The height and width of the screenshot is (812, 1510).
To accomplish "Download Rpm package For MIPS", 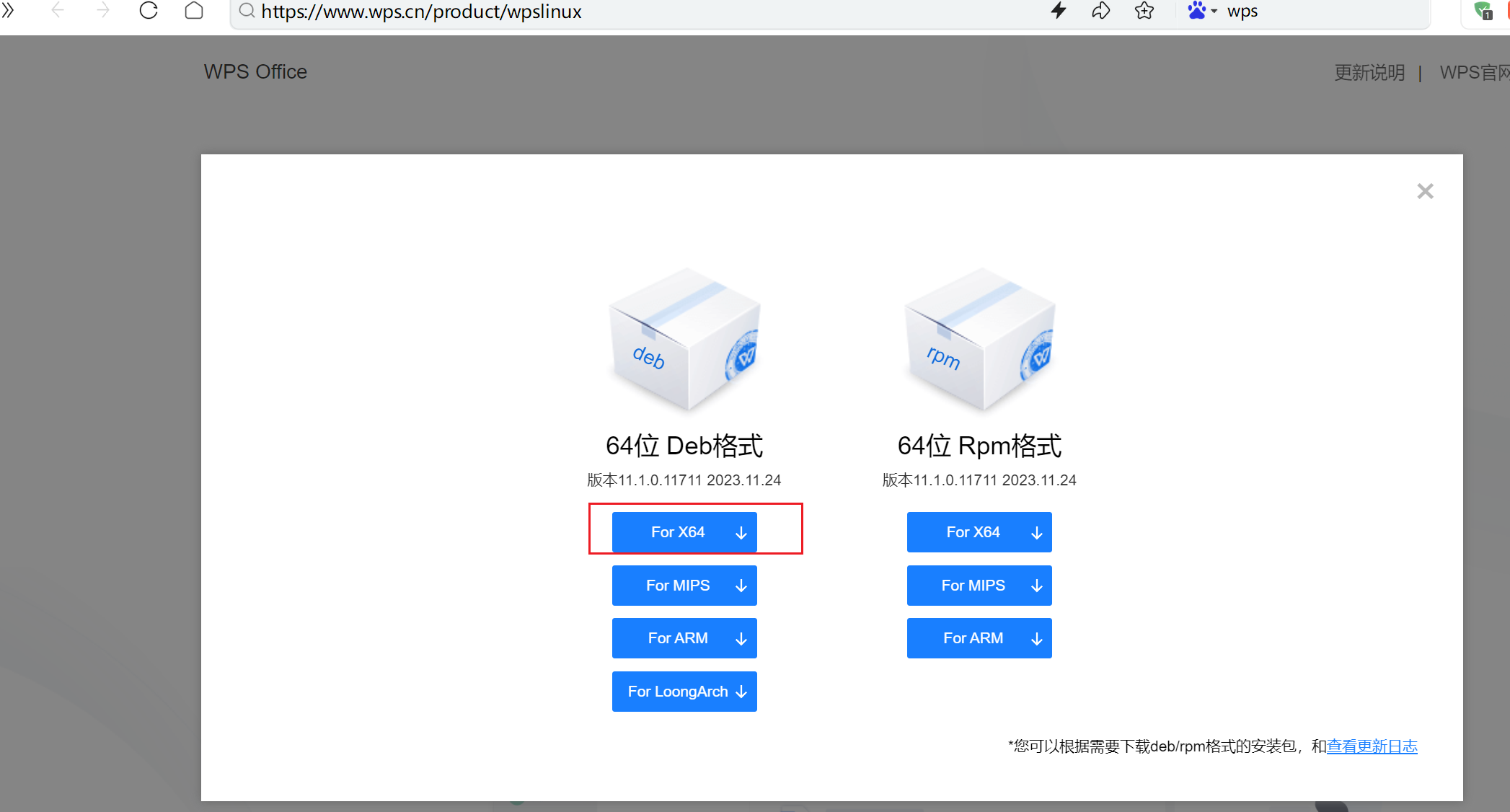I will pyautogui.click(x=979, y=586).
